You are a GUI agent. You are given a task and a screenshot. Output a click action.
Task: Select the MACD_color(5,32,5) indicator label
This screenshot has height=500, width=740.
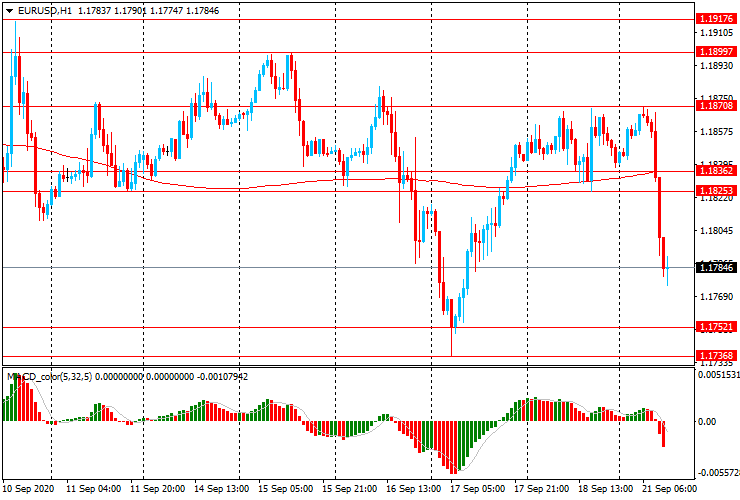[50, 377]
